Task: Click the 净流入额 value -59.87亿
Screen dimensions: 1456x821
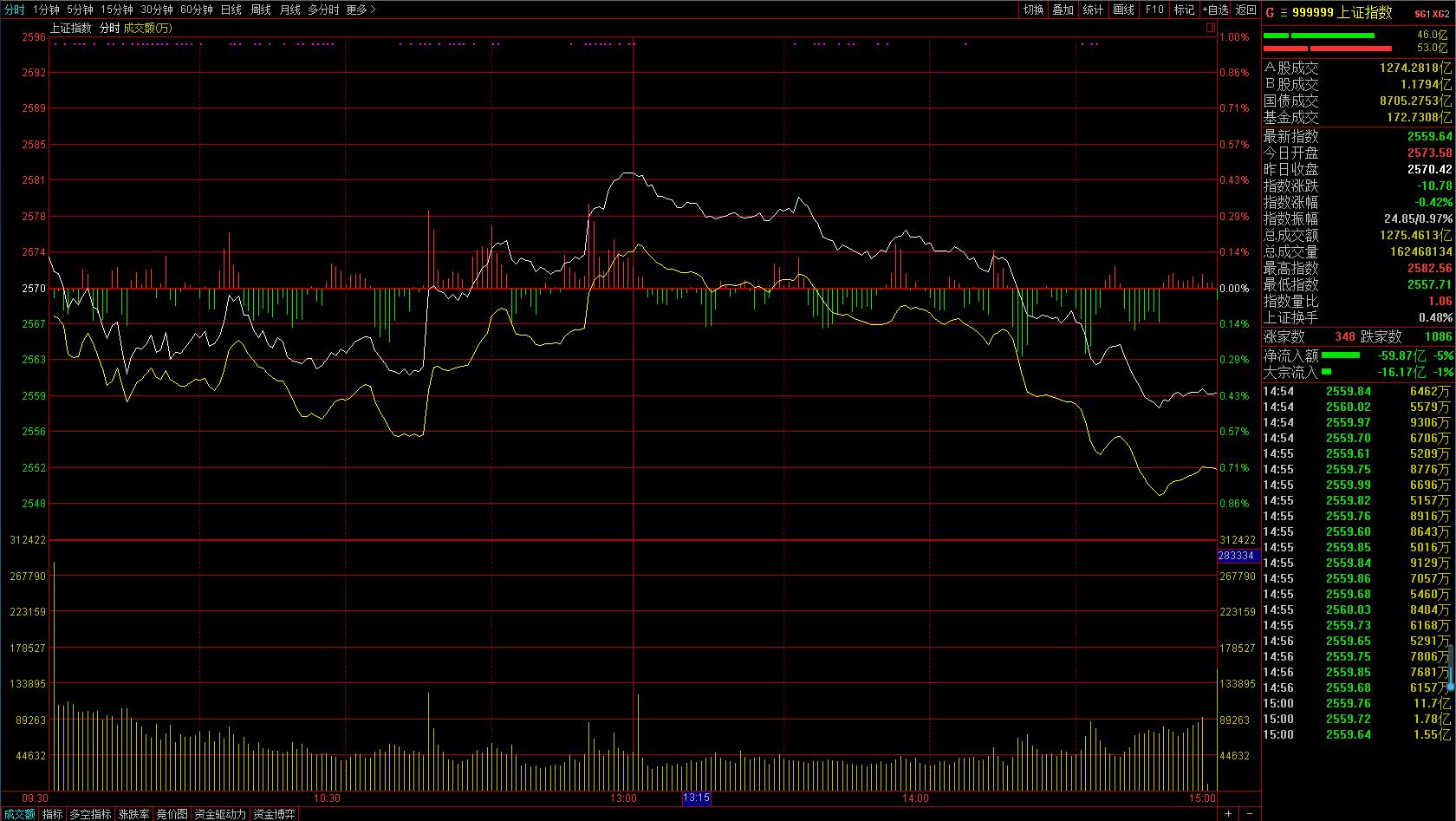Action: (1401, 355)
